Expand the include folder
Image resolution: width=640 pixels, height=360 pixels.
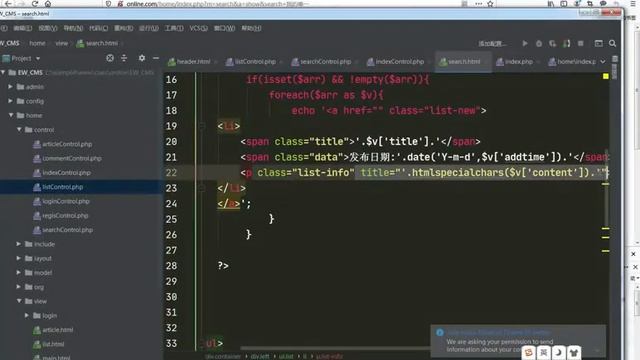click(x=19, y=244)
